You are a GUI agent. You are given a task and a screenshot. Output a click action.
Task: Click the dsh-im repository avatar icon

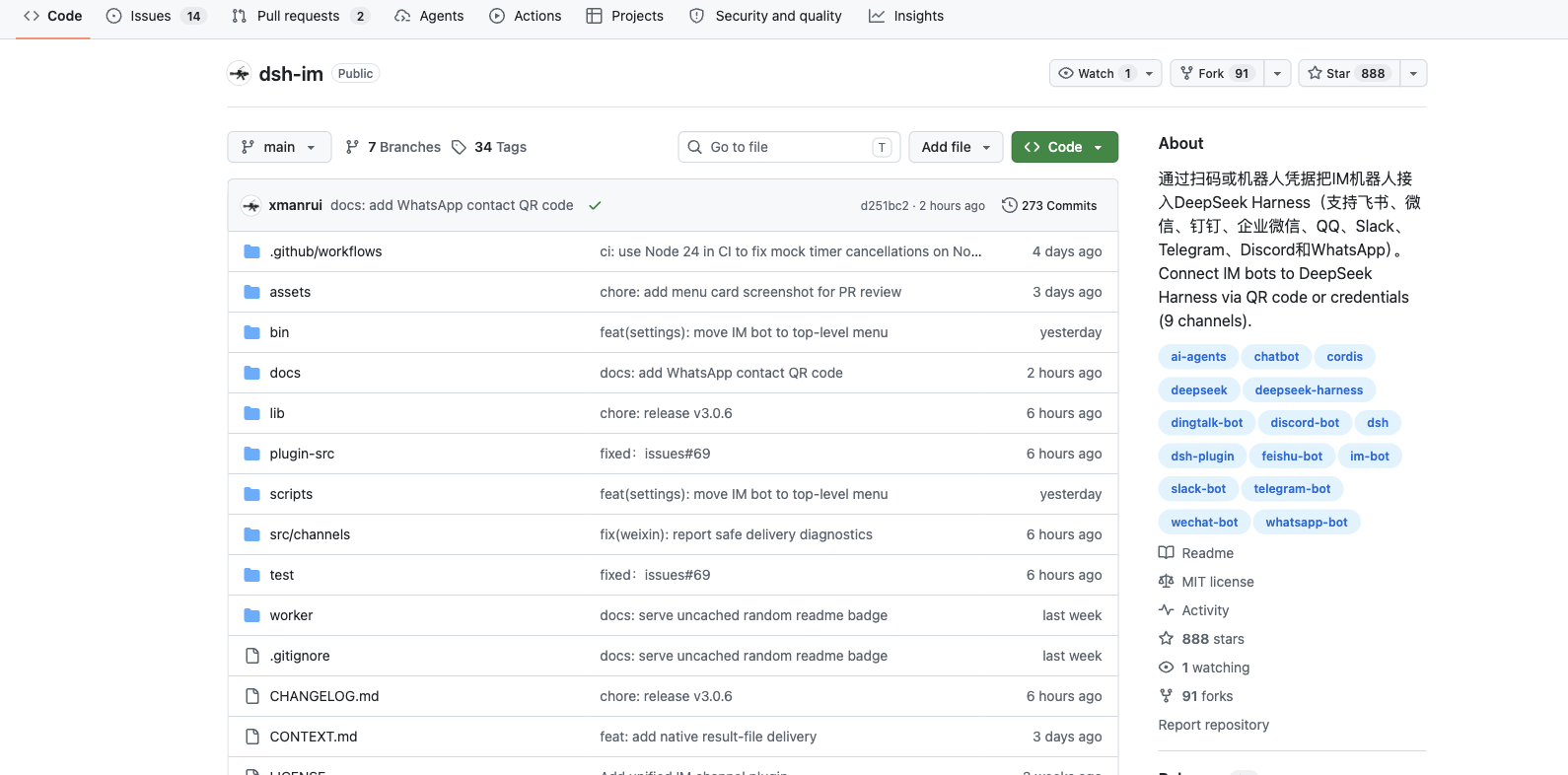click(239, 74)
